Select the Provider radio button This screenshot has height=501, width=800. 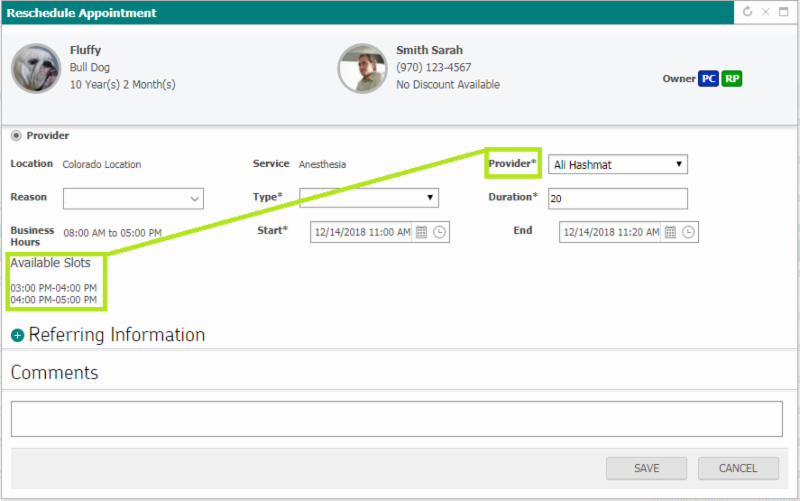[x=16, y=136]
